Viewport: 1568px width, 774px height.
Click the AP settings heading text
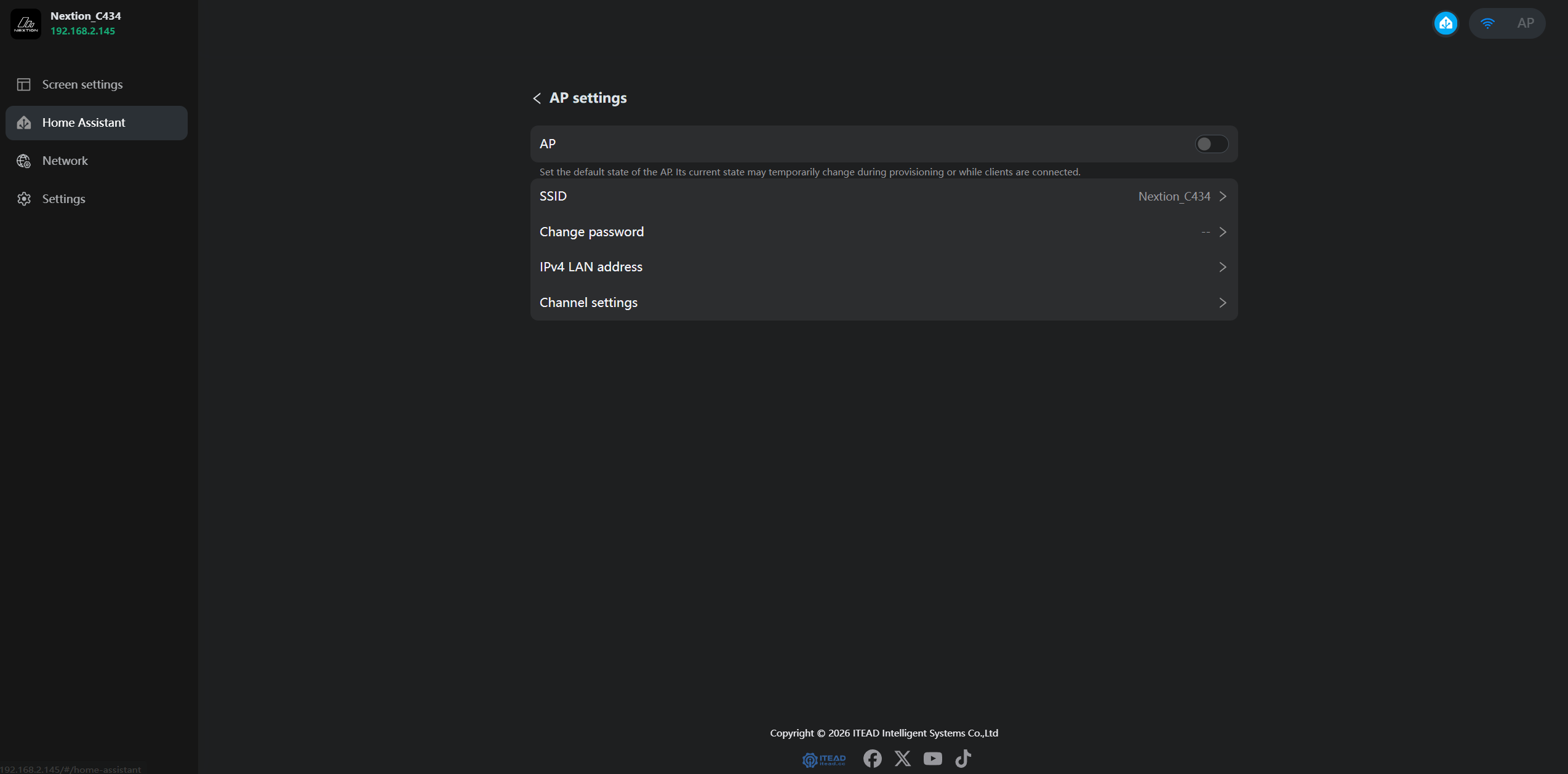coord(588,98)
